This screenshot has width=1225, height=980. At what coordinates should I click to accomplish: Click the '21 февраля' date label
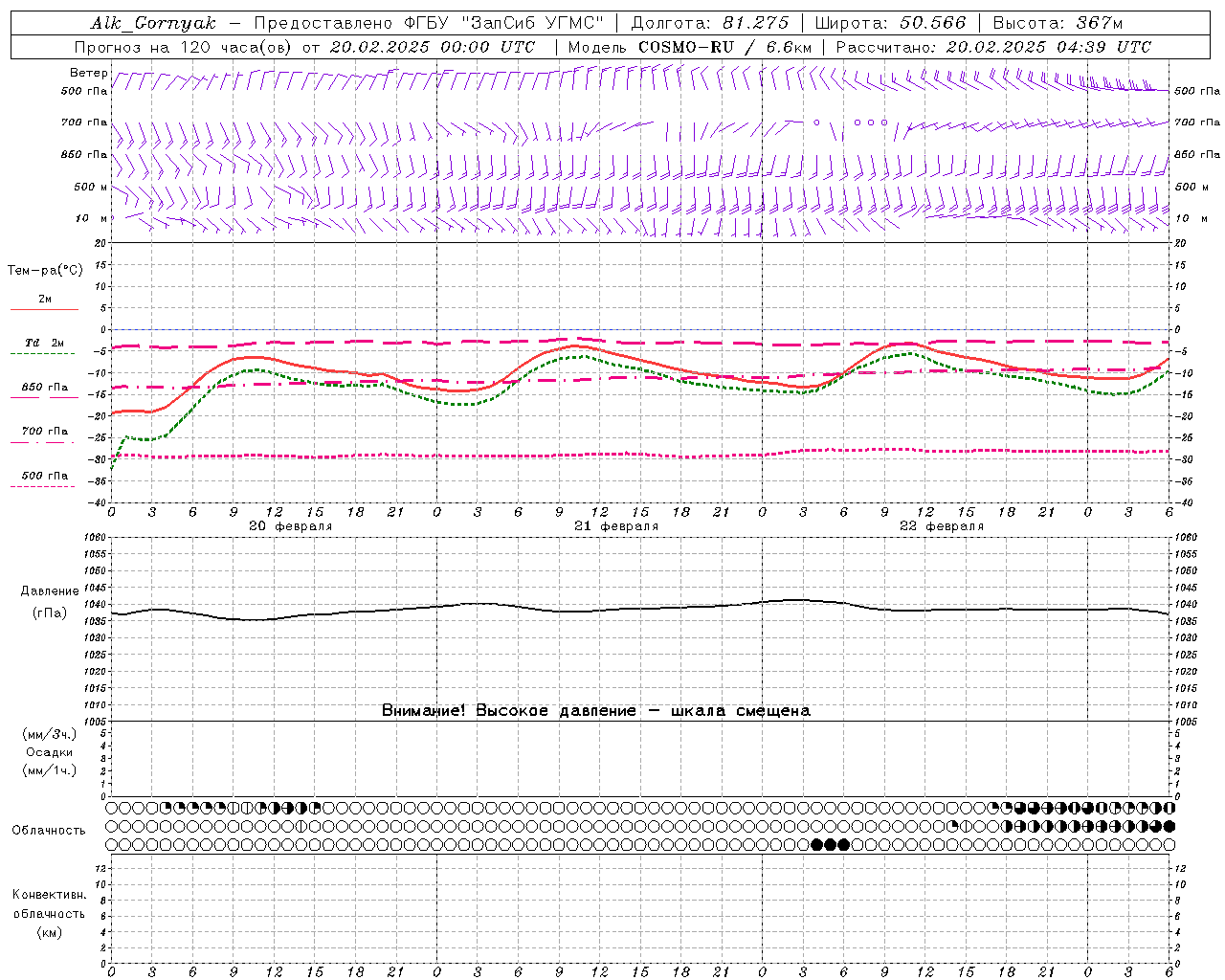tap(616, 526)
